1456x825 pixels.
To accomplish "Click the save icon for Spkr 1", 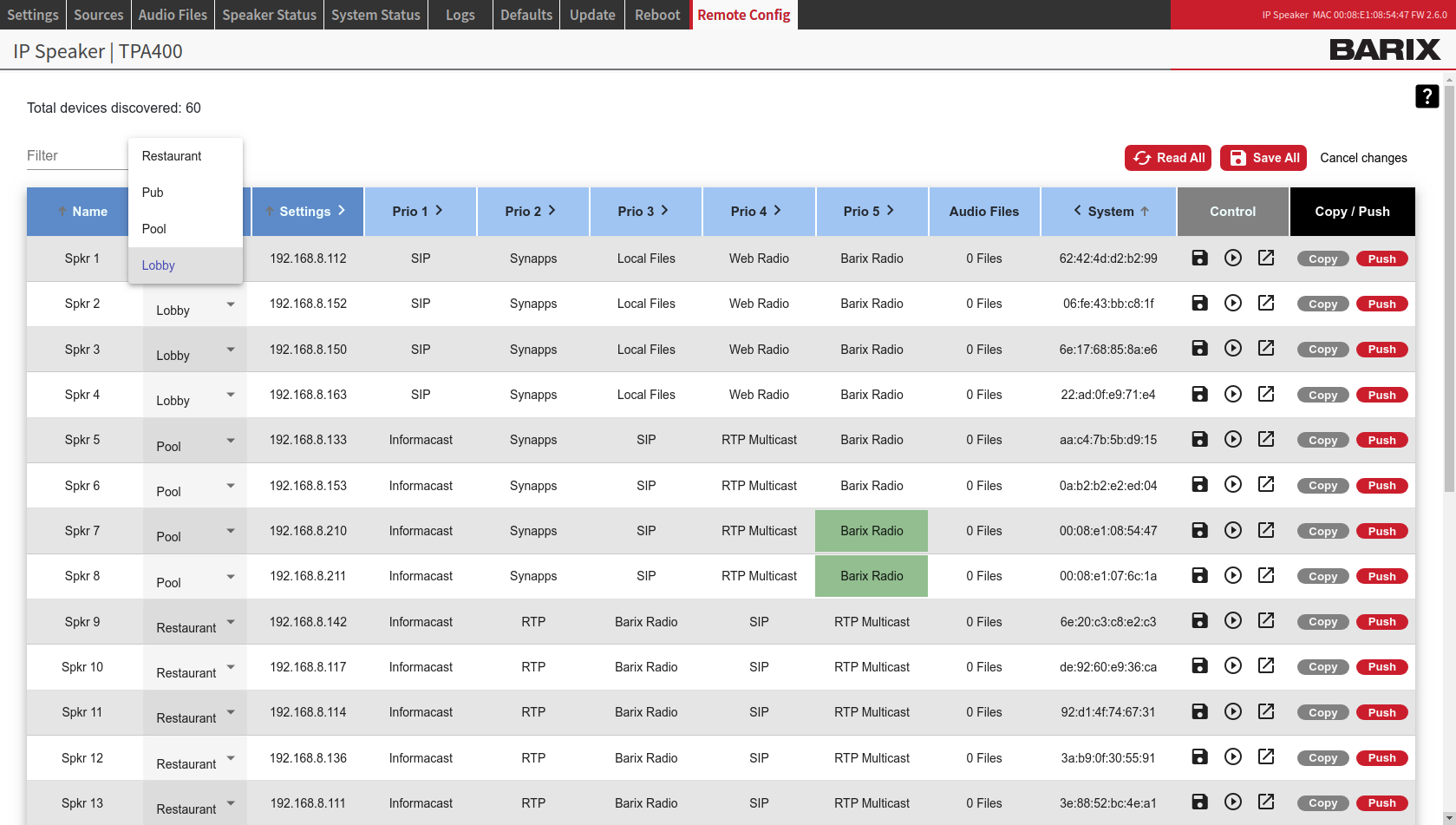I will tap(1199, 258).
